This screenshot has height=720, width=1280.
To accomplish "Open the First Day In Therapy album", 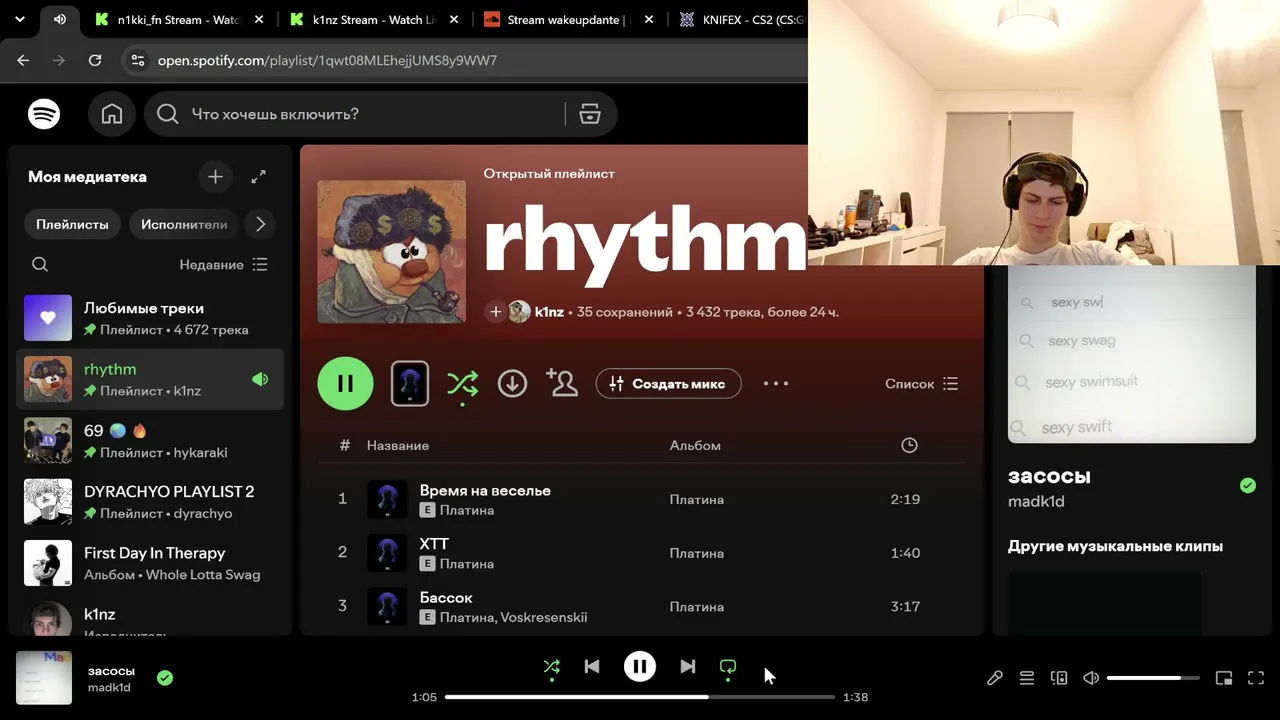I will tap(150, 563).
